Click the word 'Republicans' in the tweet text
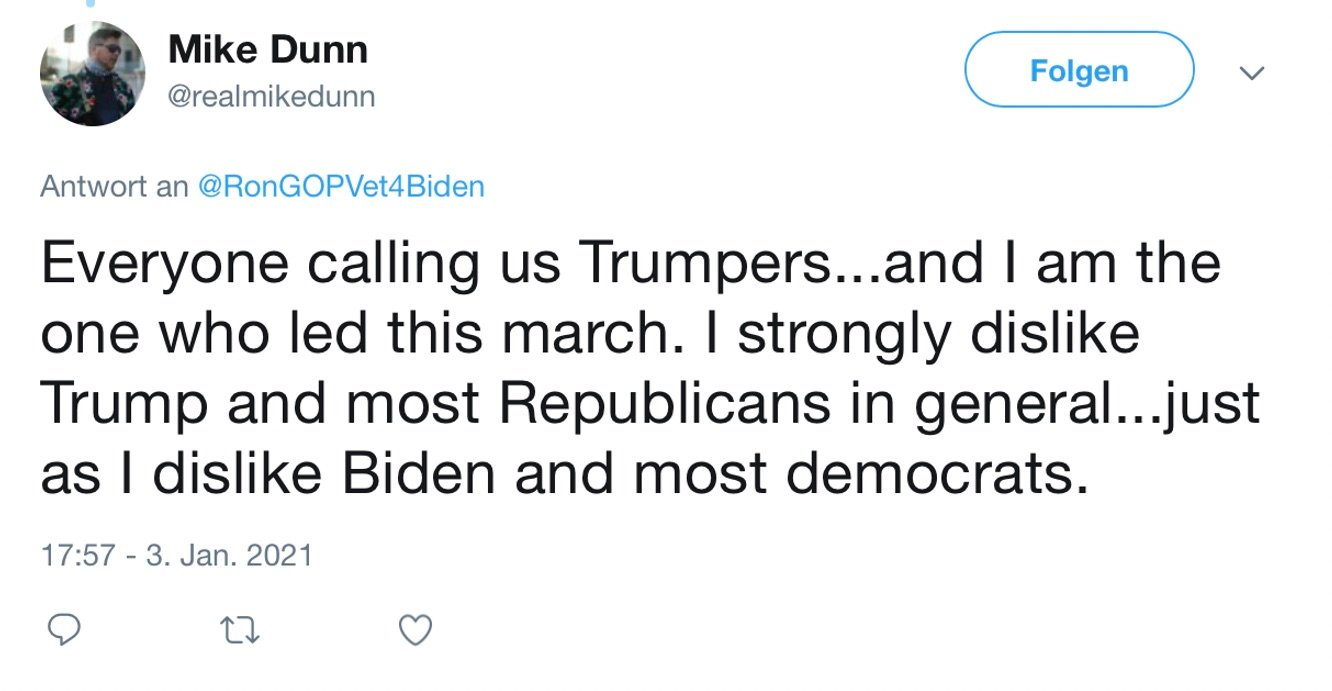The image size is (1332, 691). [x=663, y=403]
